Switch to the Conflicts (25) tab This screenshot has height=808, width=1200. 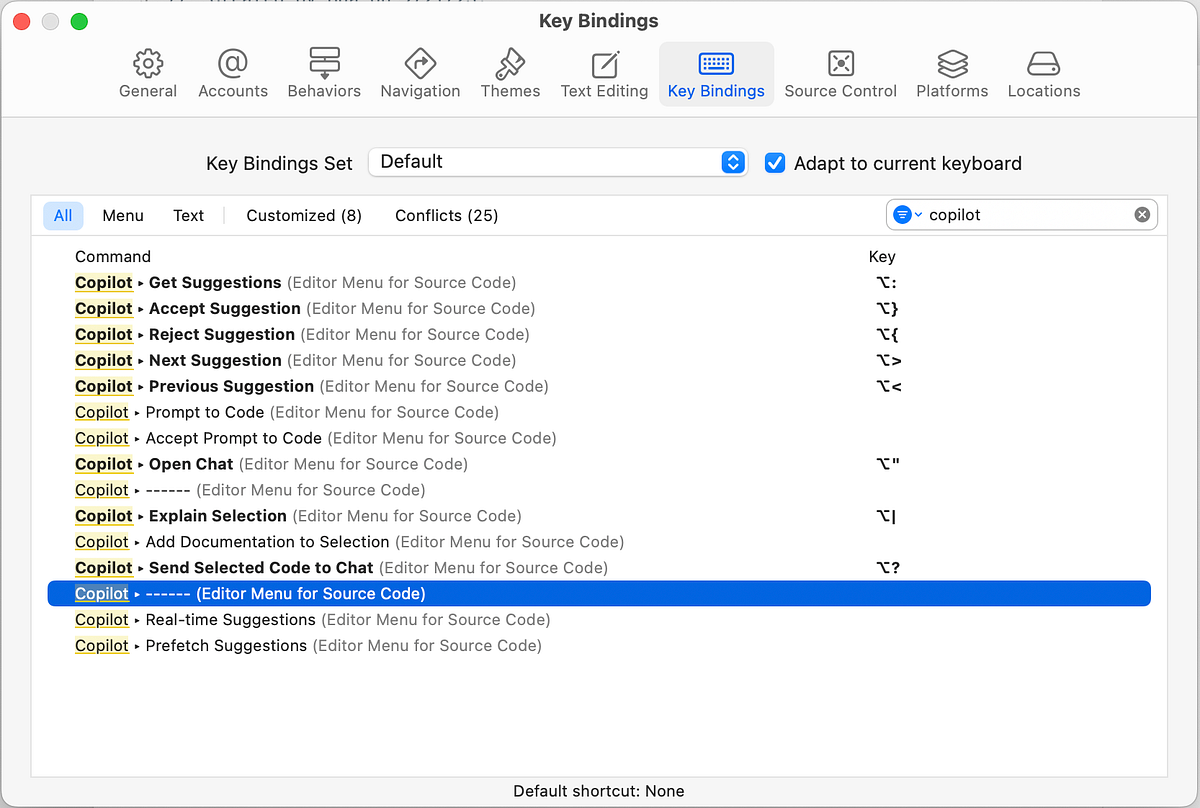446,215
